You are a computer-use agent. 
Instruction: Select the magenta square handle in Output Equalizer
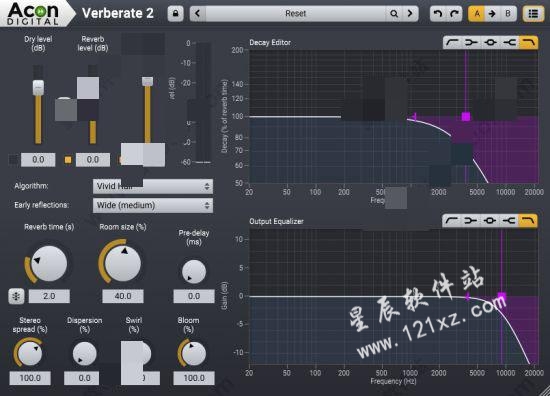(502, 297)
